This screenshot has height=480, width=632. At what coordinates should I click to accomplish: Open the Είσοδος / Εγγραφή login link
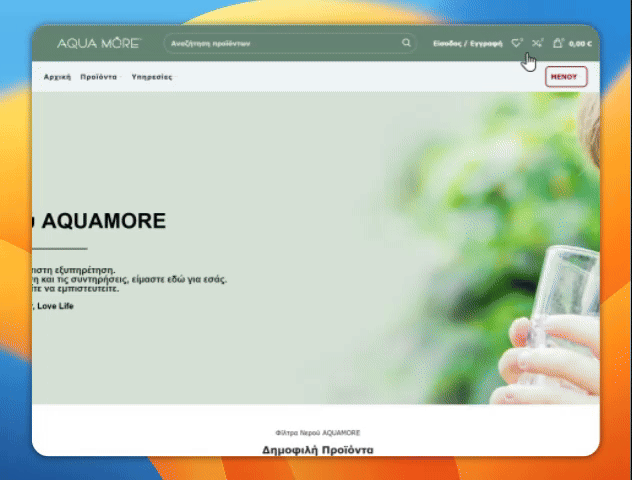coord(468,44)
